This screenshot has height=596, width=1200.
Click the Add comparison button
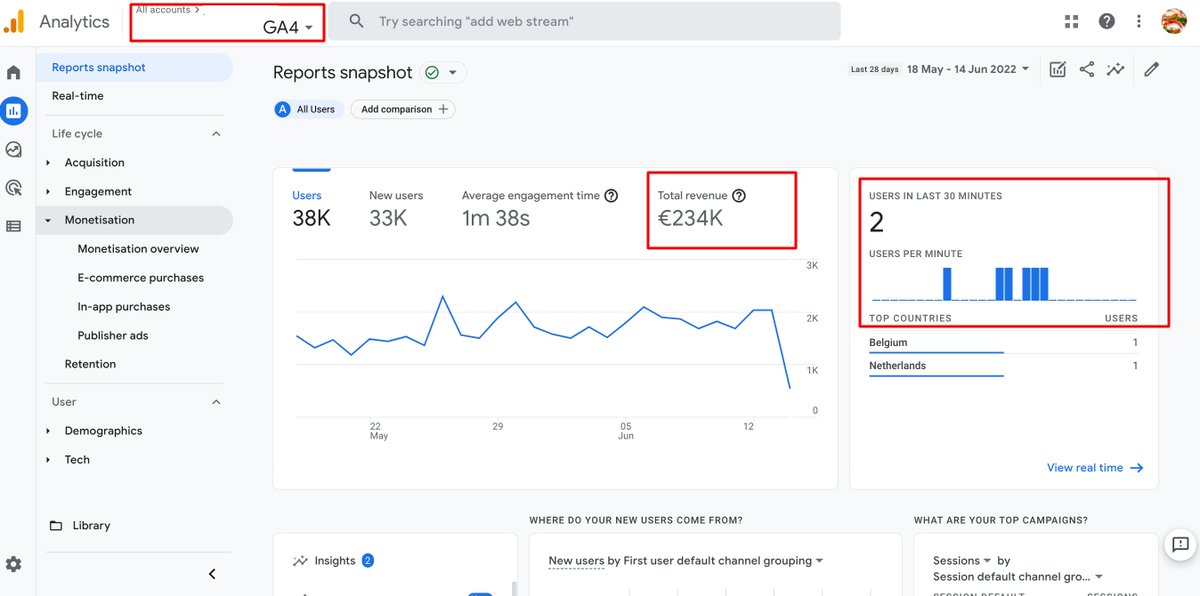pyautogui.click(x=402, y=108)
